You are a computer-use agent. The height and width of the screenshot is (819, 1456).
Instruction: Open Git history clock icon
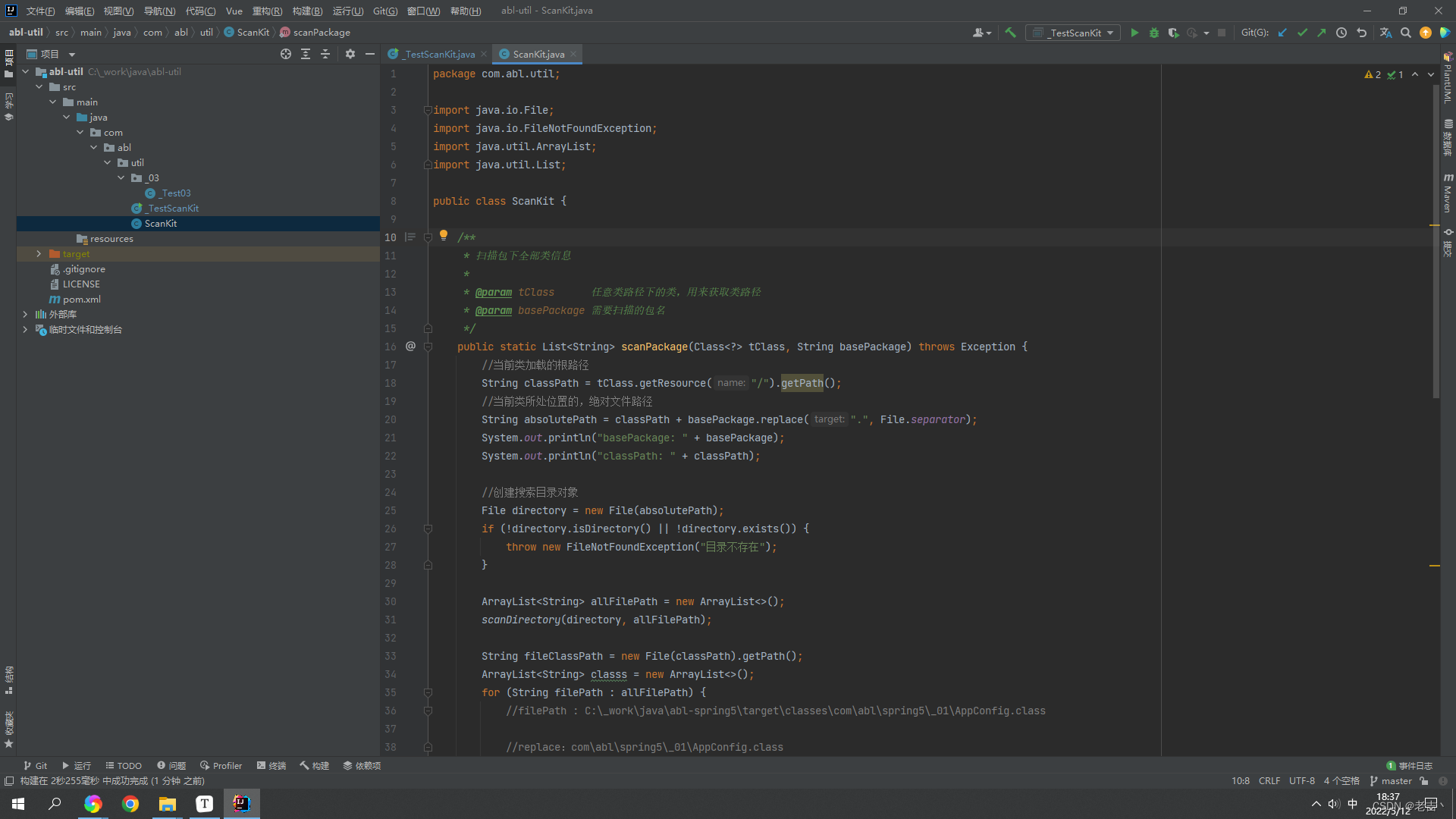point(1341,33)
